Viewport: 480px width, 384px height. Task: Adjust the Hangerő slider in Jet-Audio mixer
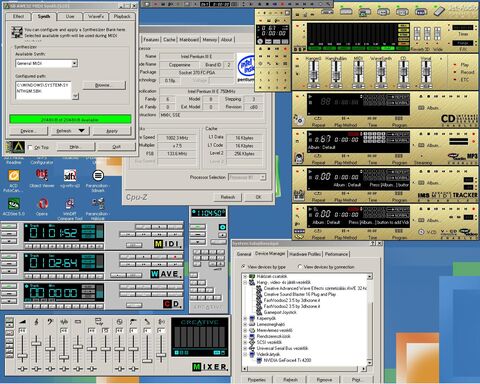(313, 72)
